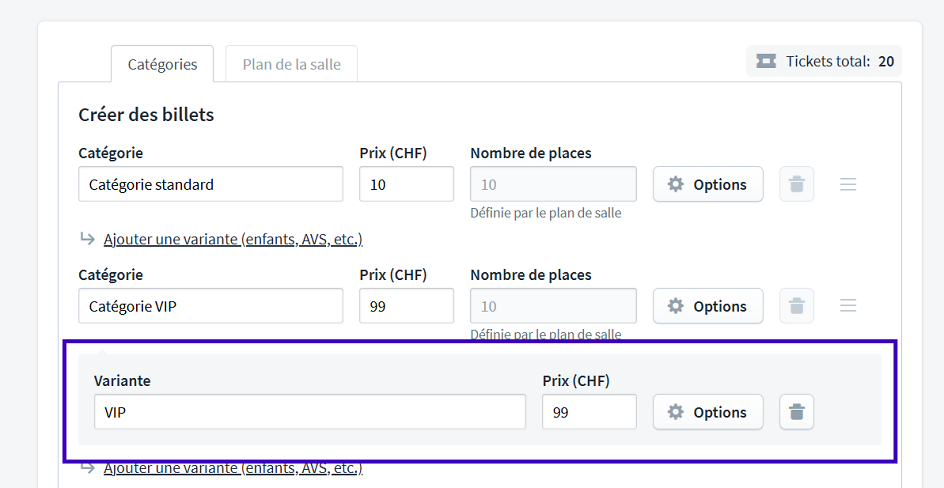The height and width of the screenshot is (488, 944).
Task: Open Options for the Catégorie standard row
Action: (x=708, y=184)
